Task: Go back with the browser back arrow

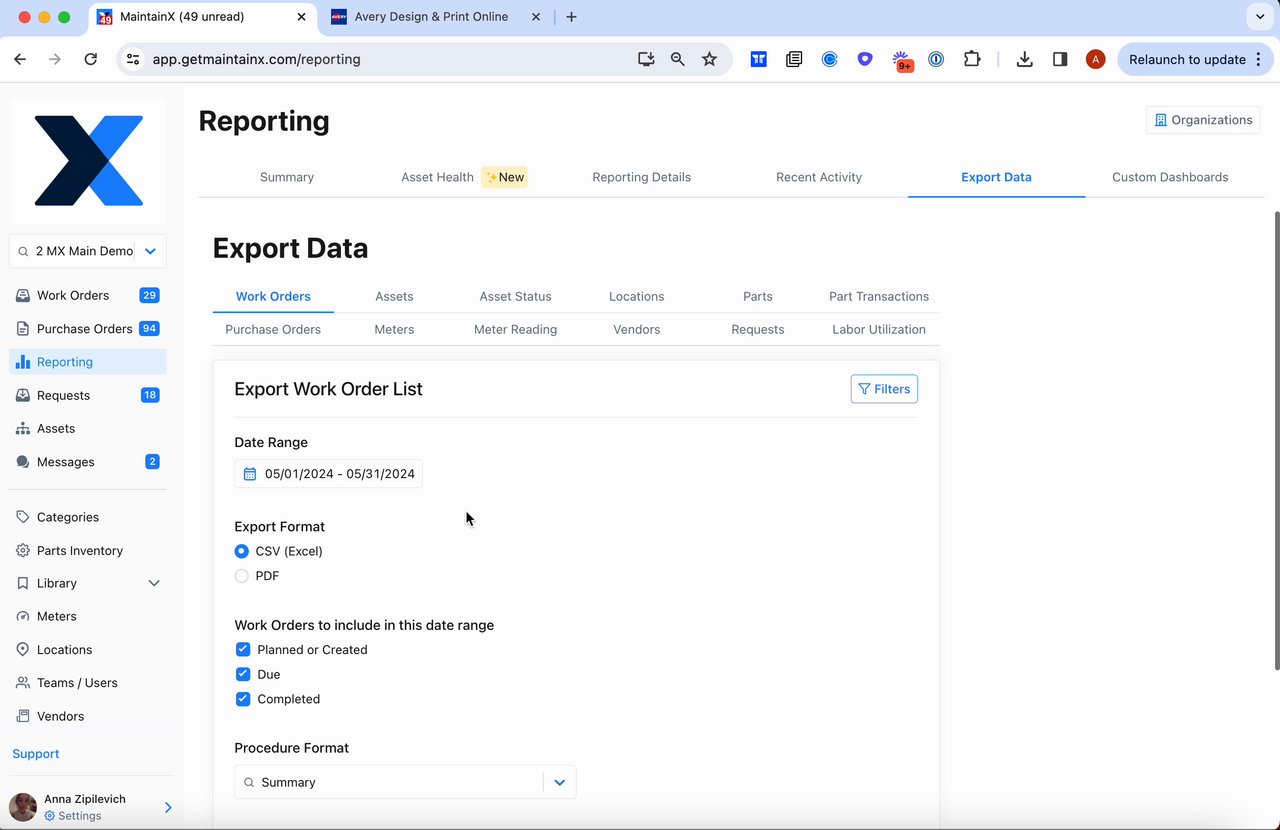Action: [x=20, y=59]
